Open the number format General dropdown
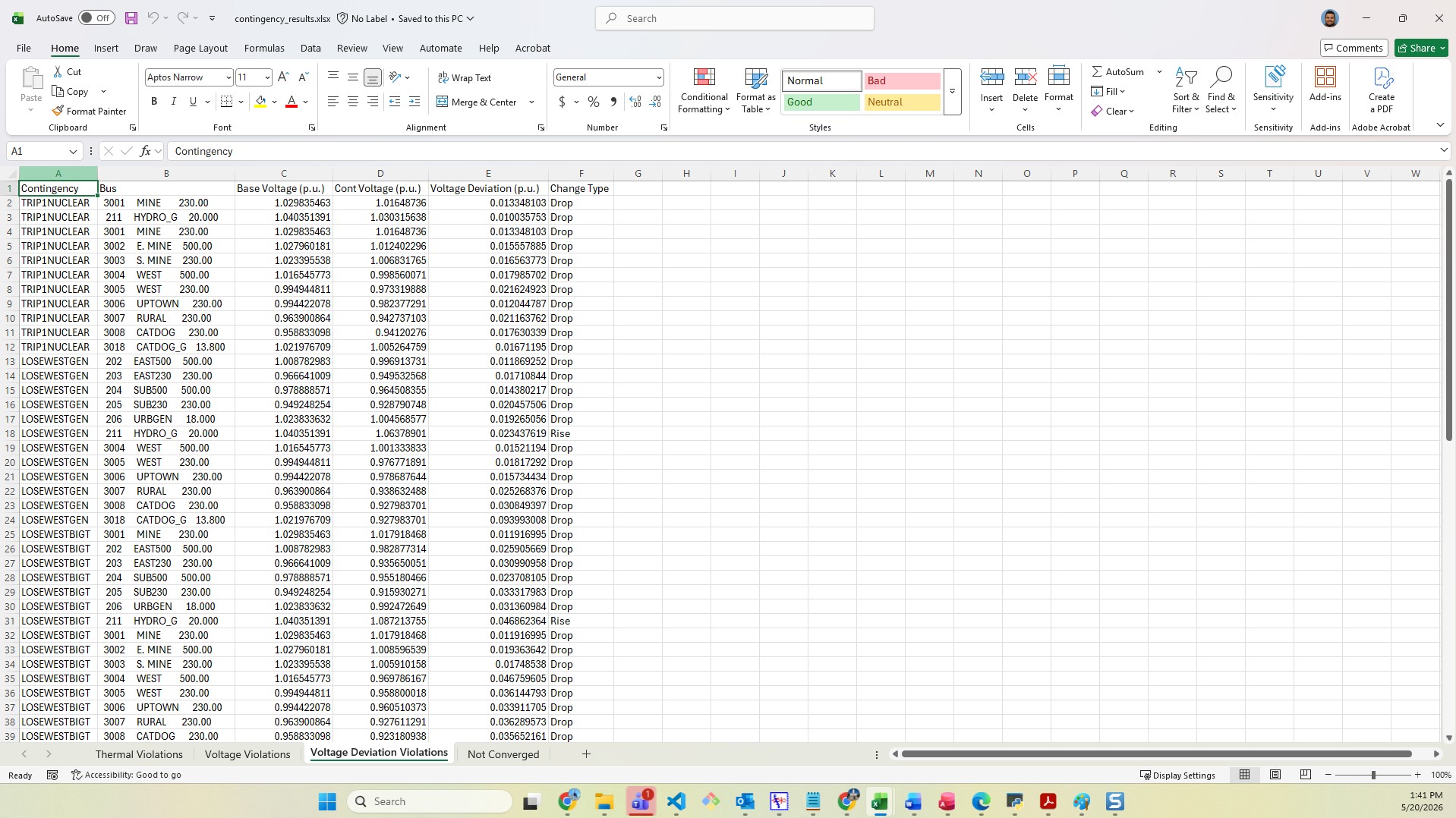Image resolution: width=1456 pixels, height=818 pixels. 658,77
